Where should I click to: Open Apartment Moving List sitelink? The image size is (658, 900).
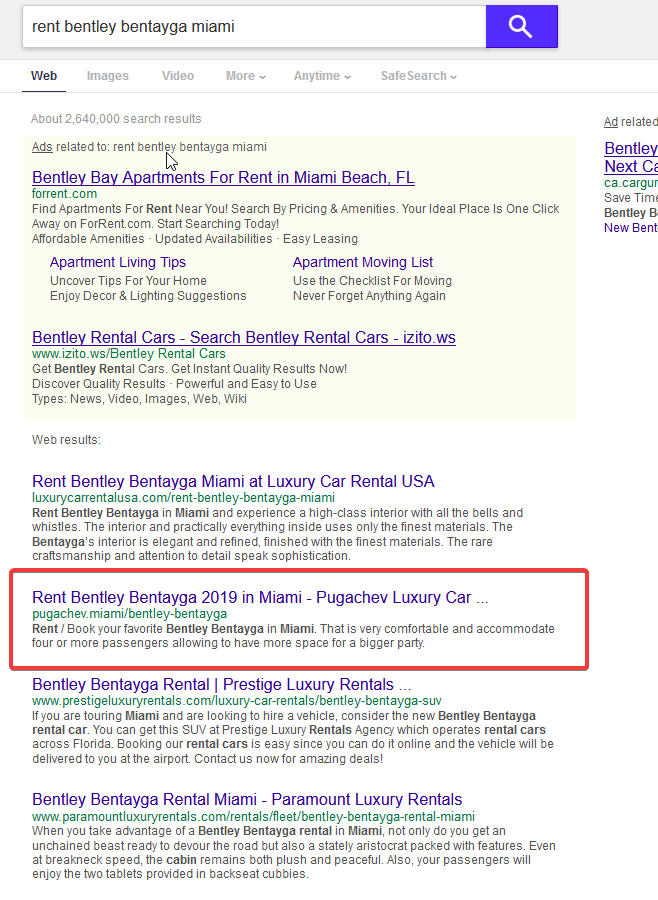(363, 262)
